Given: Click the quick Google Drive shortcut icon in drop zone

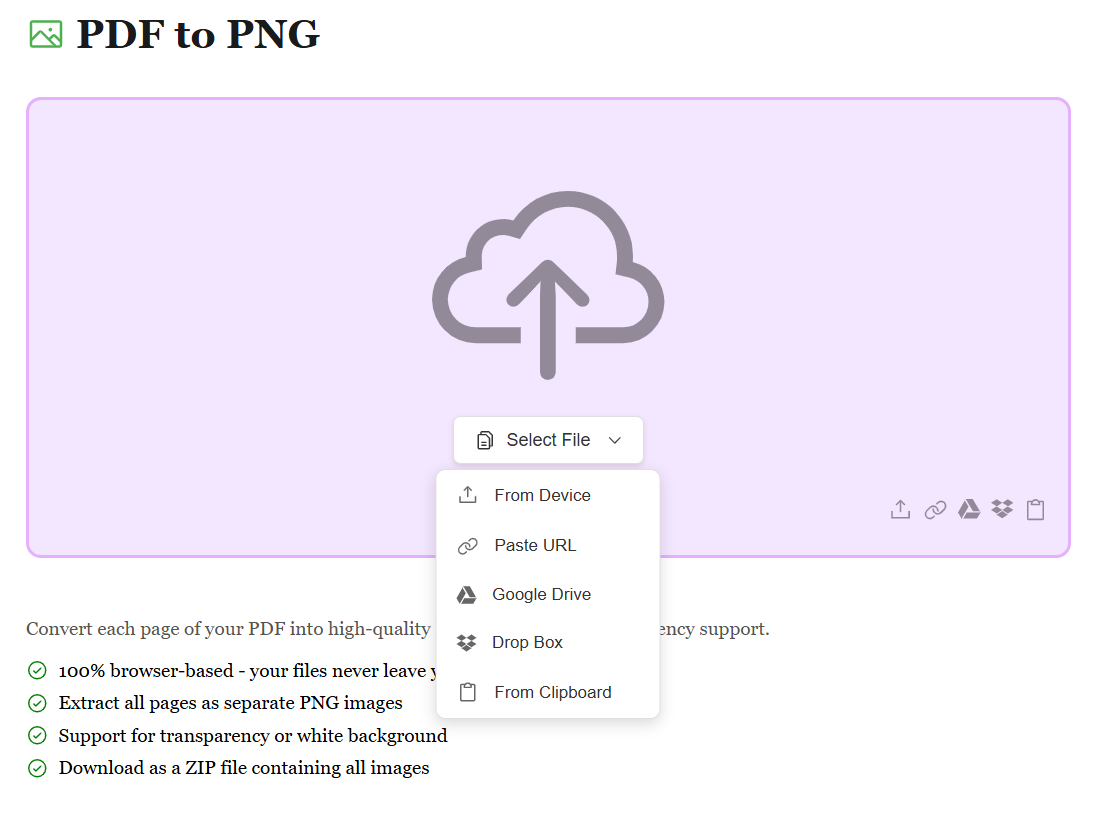Looking at the screenshot, I should (969, 510).
